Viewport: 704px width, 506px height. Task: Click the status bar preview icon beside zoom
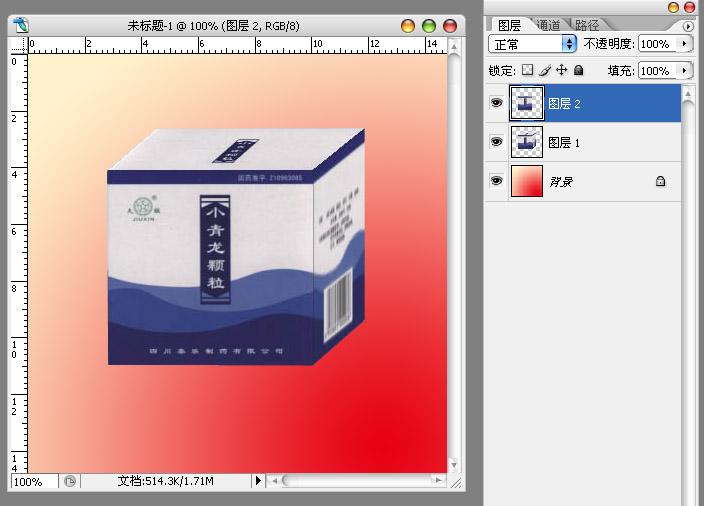tap(70, 481)
